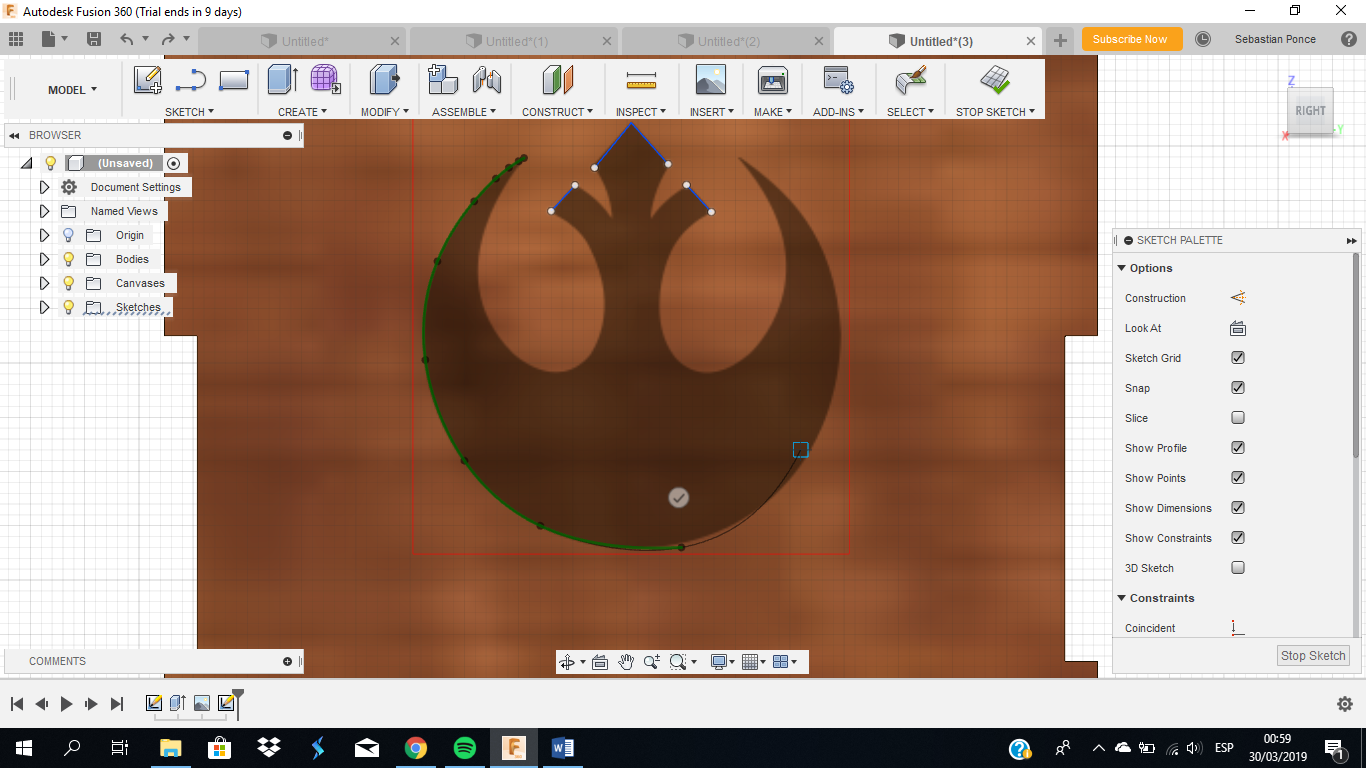Image resolution: width=1366 pixels, height=768 pixels.
Task: Click the Make 3D print icon
Action: click(773, 80)
